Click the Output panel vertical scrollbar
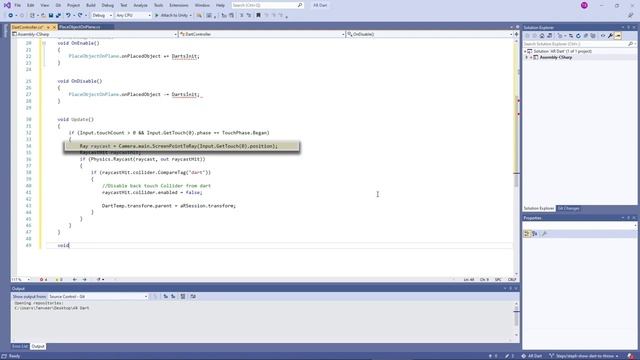 516,318
